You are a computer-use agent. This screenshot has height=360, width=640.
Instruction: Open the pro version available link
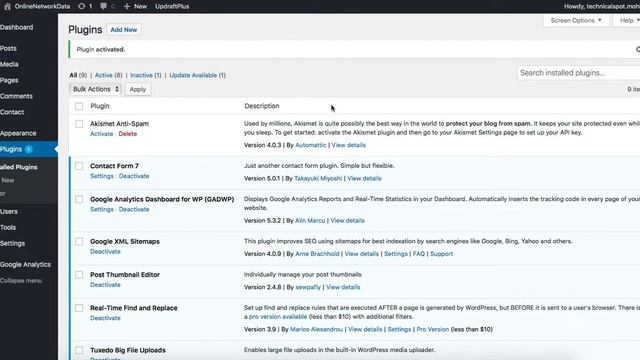(278, 317)
